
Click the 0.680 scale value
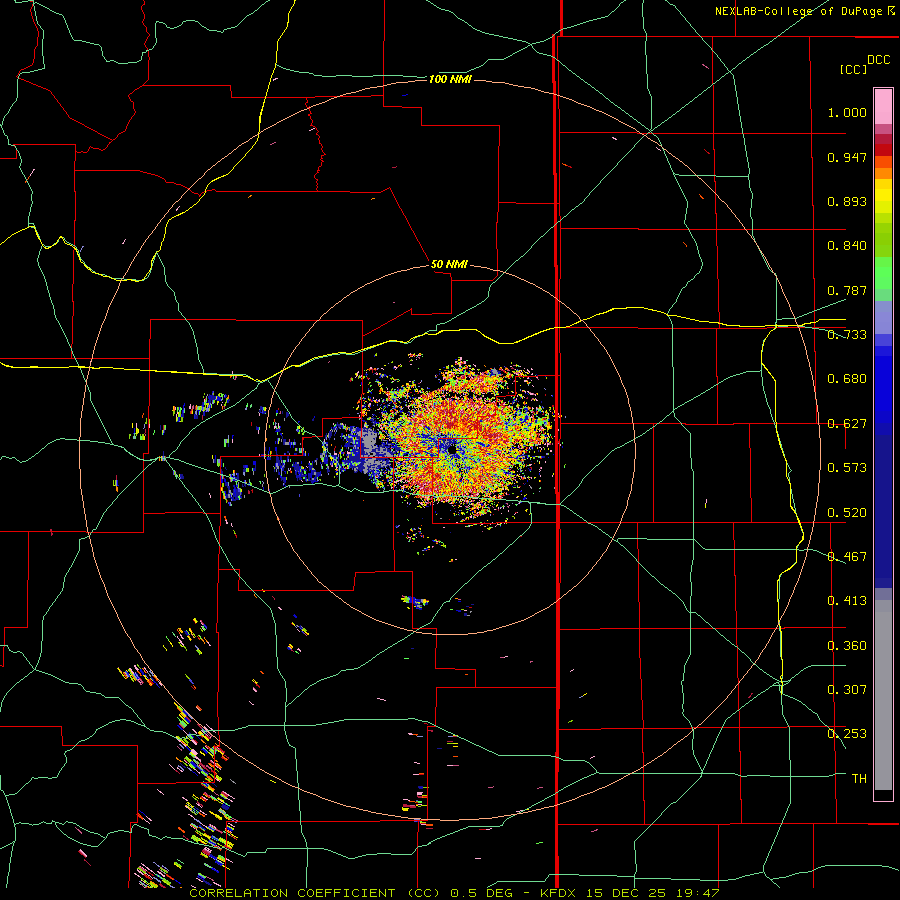tap(847, 379)
